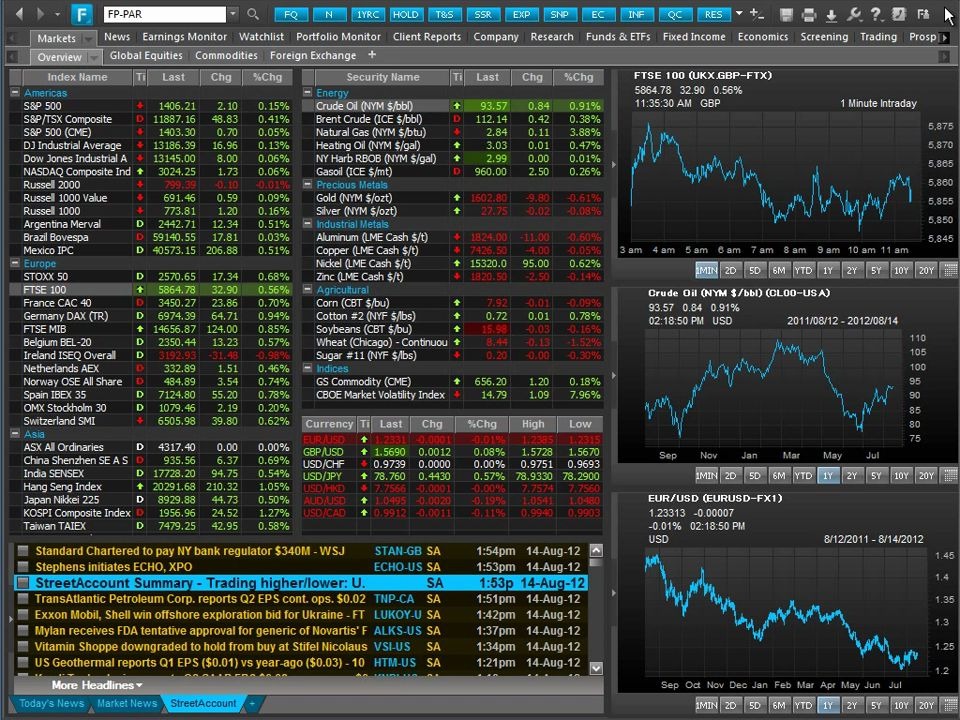960x720 pixels.
Task: Open the FP-PAR ticker dropdown arrow
Action: pos(233,13)
